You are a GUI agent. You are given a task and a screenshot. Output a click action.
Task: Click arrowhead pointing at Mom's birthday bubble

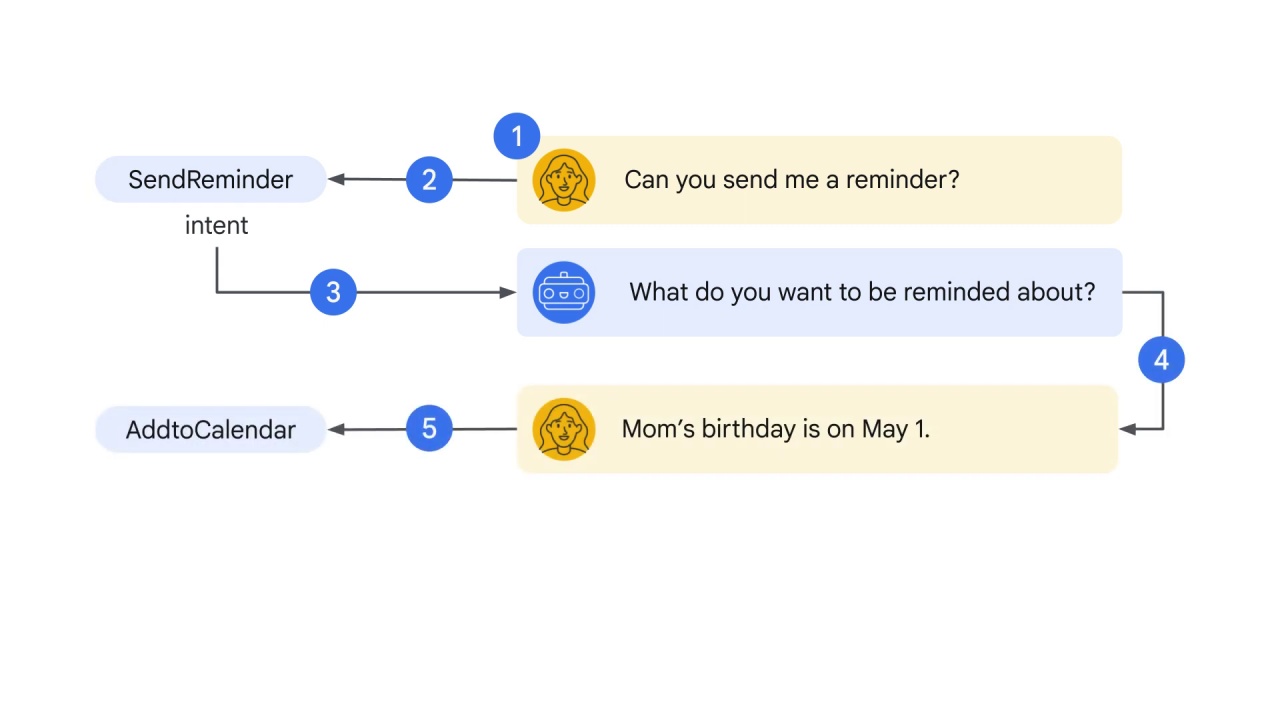[1127, 429]
